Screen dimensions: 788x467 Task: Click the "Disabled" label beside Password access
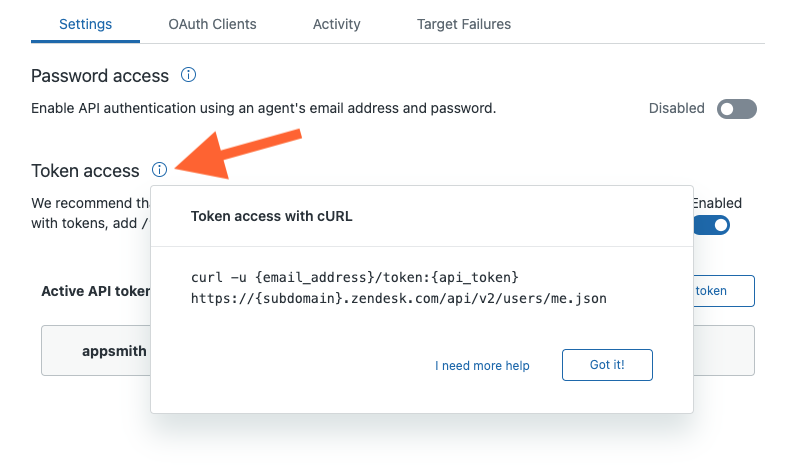click(x=676, y=108)
